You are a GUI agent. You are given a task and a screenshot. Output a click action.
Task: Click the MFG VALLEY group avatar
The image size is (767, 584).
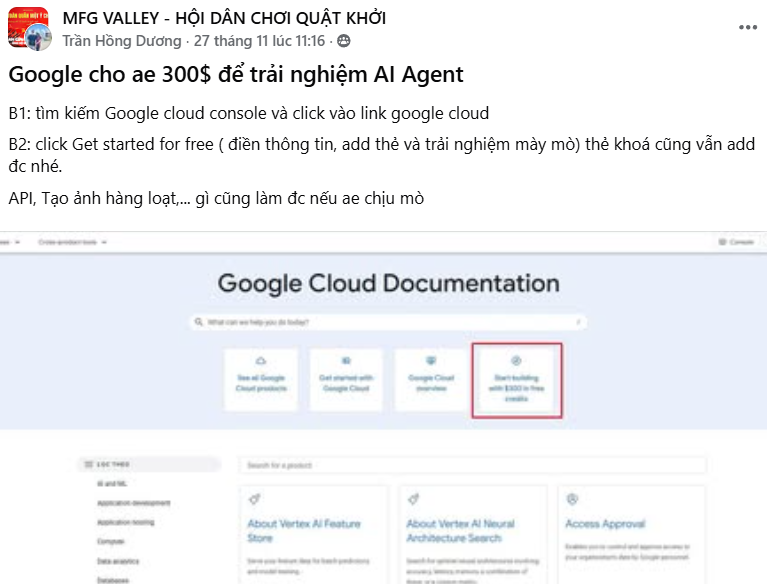coord(28,28)
